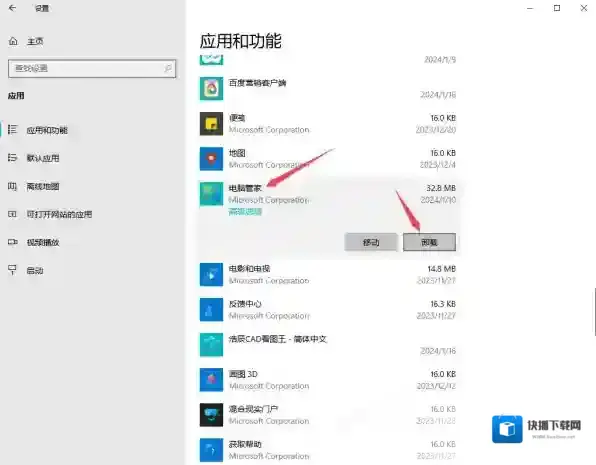
Task: Click the 2024/1/9 date of the first listed app
Action: [x=440, y=59]
